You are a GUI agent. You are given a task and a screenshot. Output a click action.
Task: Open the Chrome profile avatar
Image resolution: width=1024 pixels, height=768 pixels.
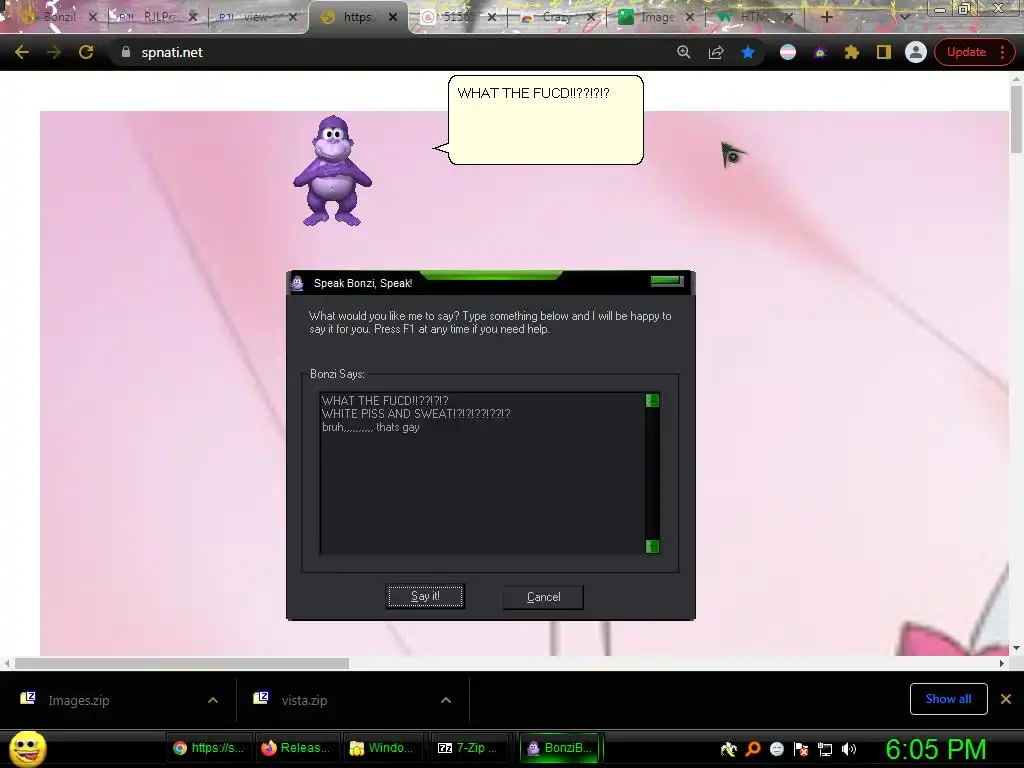click(916, 52)
